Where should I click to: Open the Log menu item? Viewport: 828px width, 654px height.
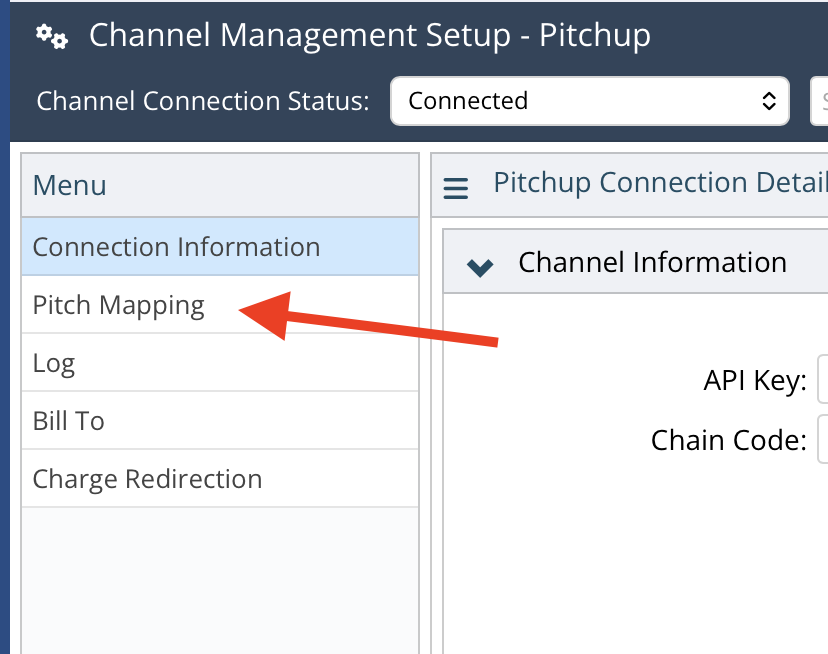point(220,363)
